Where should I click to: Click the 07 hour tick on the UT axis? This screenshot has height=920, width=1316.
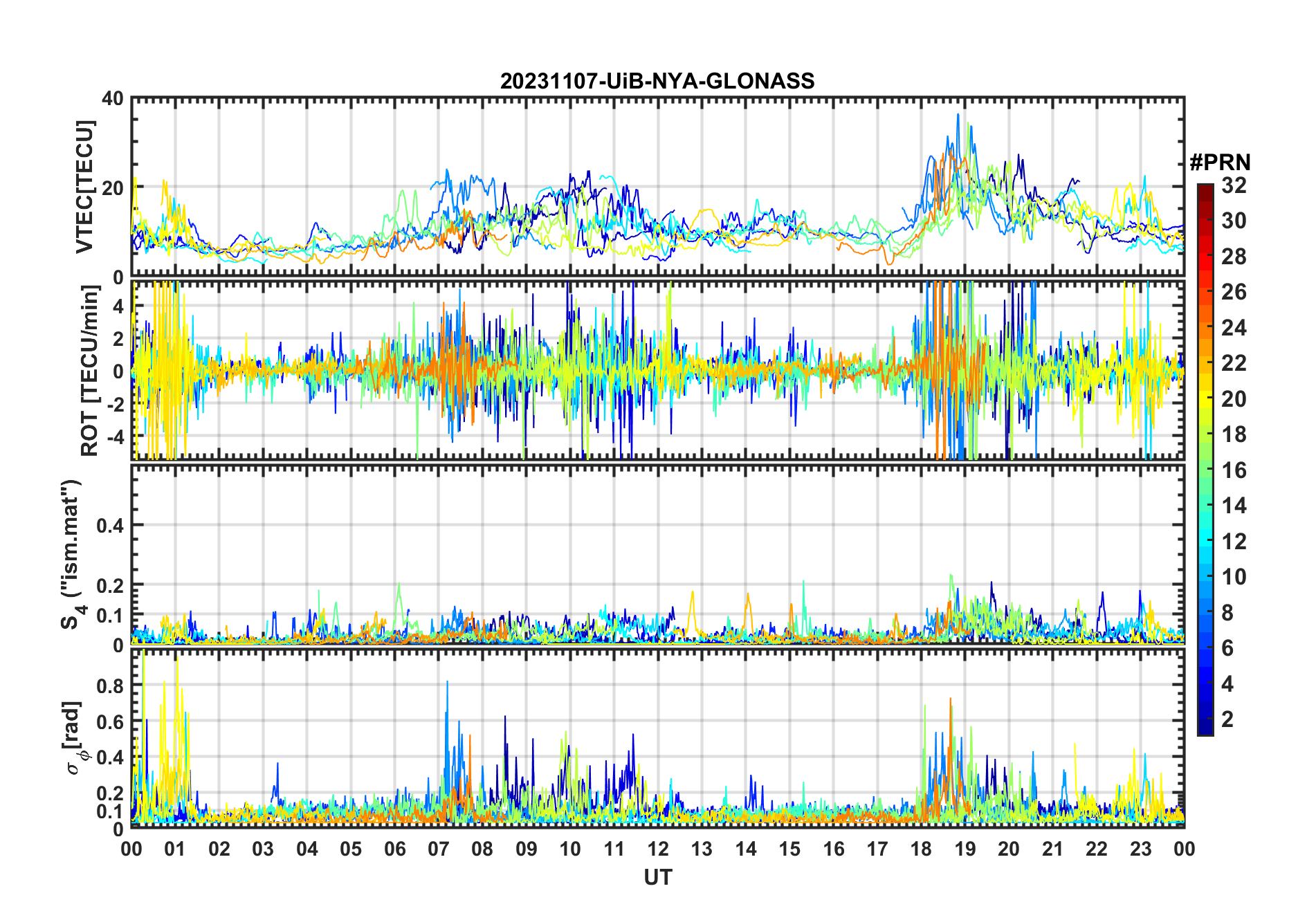[439, 849]
